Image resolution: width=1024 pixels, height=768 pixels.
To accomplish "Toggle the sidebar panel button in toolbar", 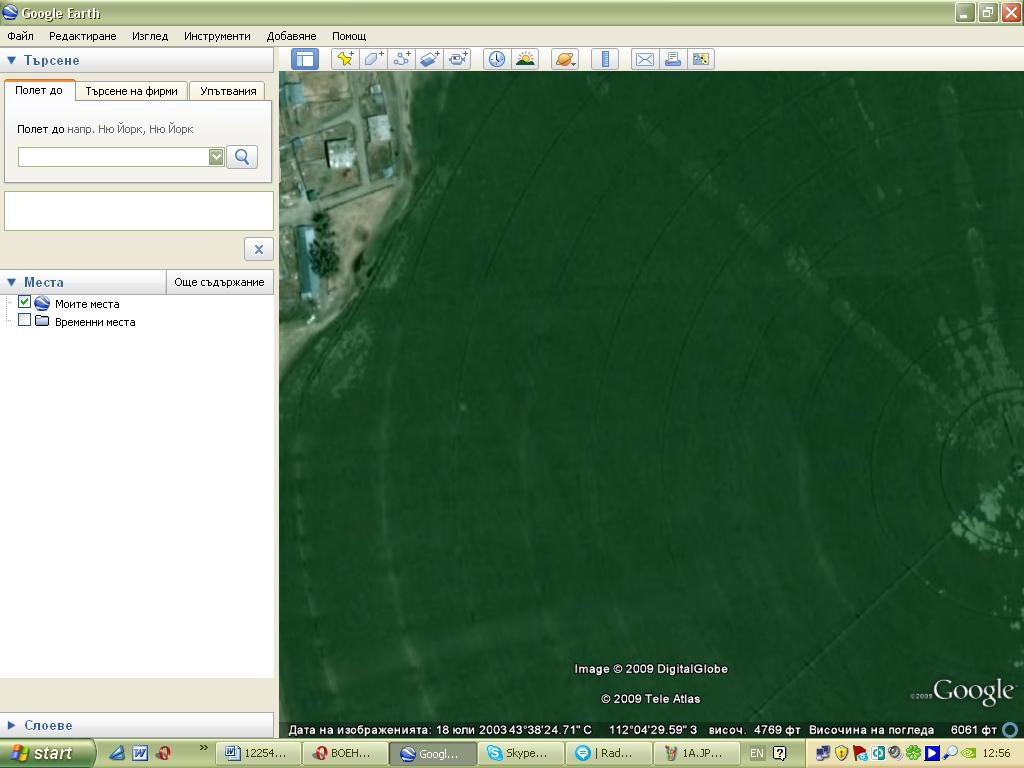I will [x=305, y=59].
